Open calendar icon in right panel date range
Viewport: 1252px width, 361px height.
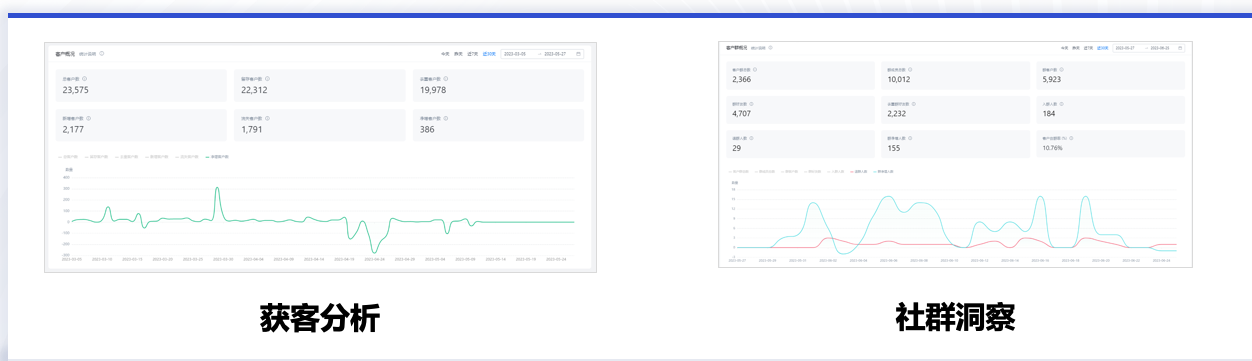point(1180,47)
